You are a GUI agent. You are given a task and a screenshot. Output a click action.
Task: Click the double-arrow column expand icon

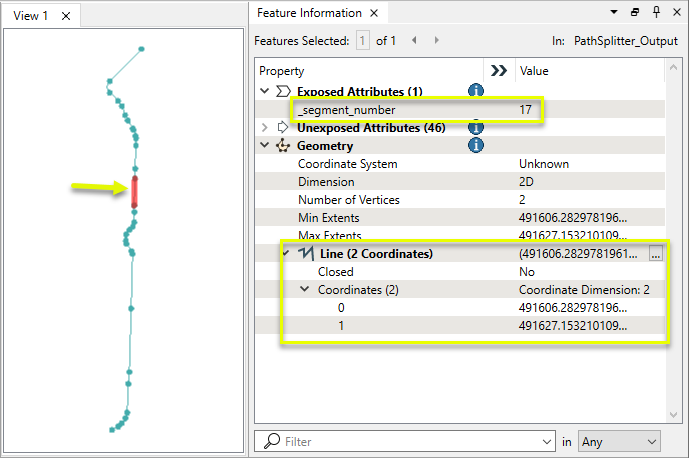pyautogui.click(x=497, y=71)
